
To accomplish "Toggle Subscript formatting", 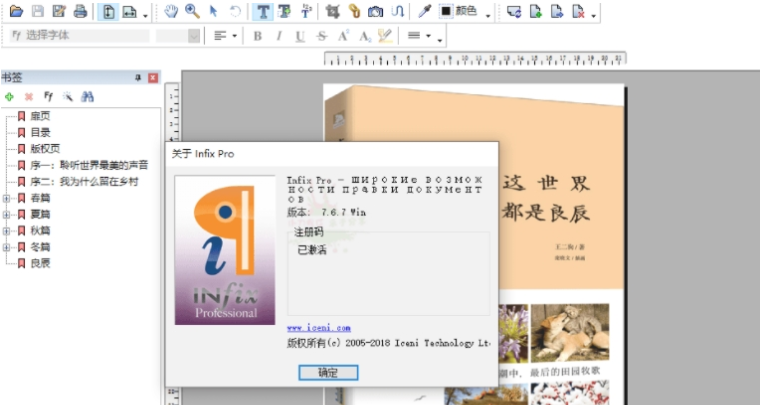I will [364, 36].
